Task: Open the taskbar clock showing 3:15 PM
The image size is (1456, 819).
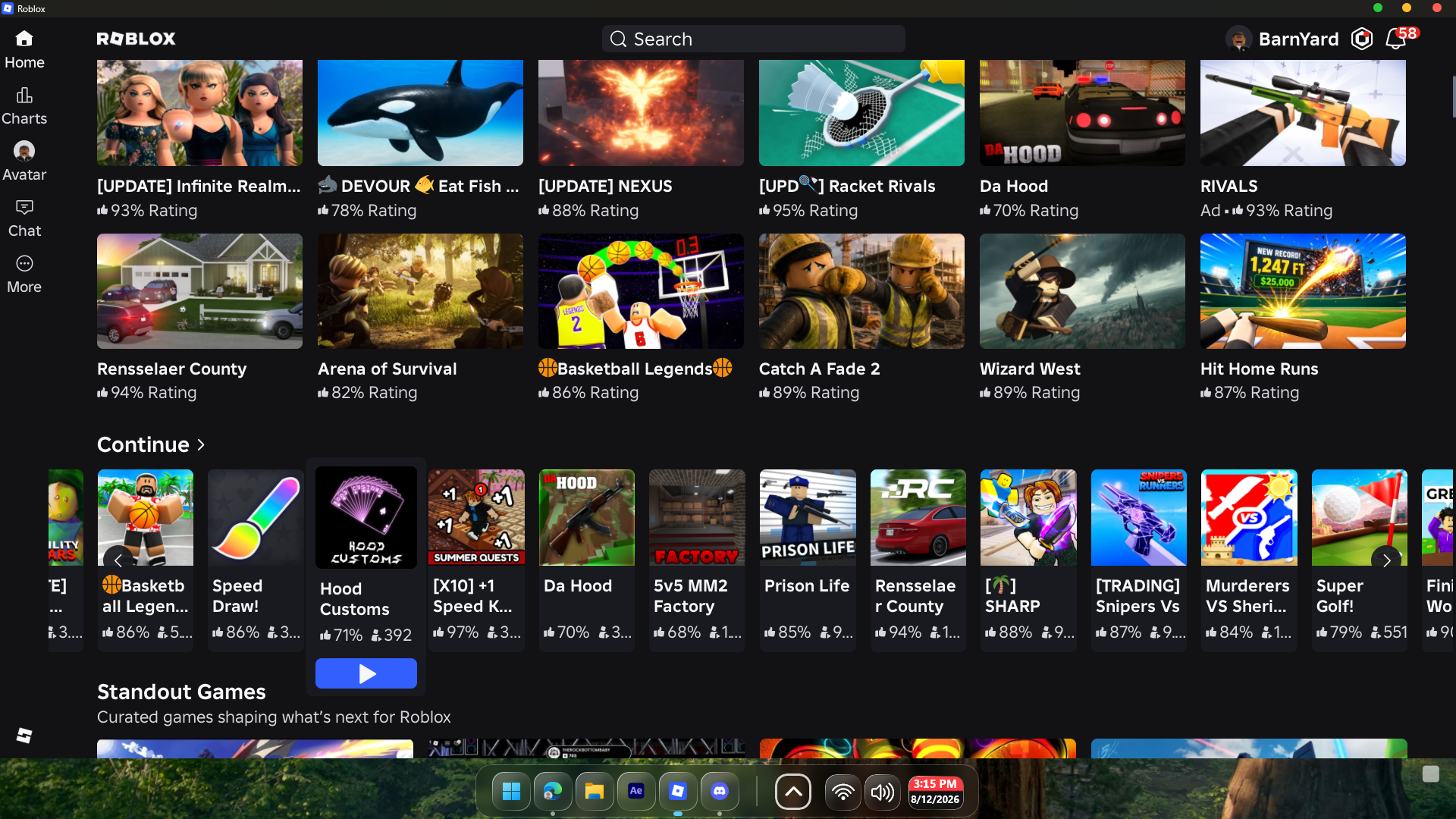Action: (935, 792)
